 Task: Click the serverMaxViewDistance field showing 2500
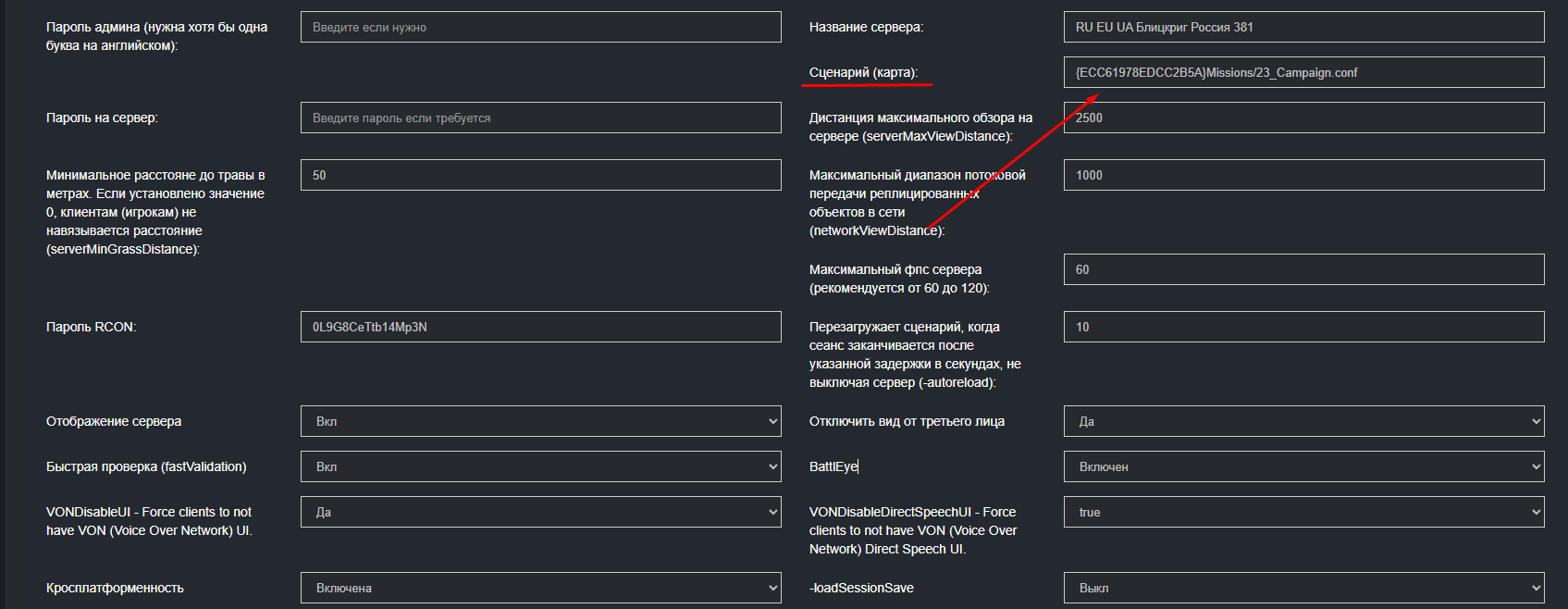[1303, 118]
